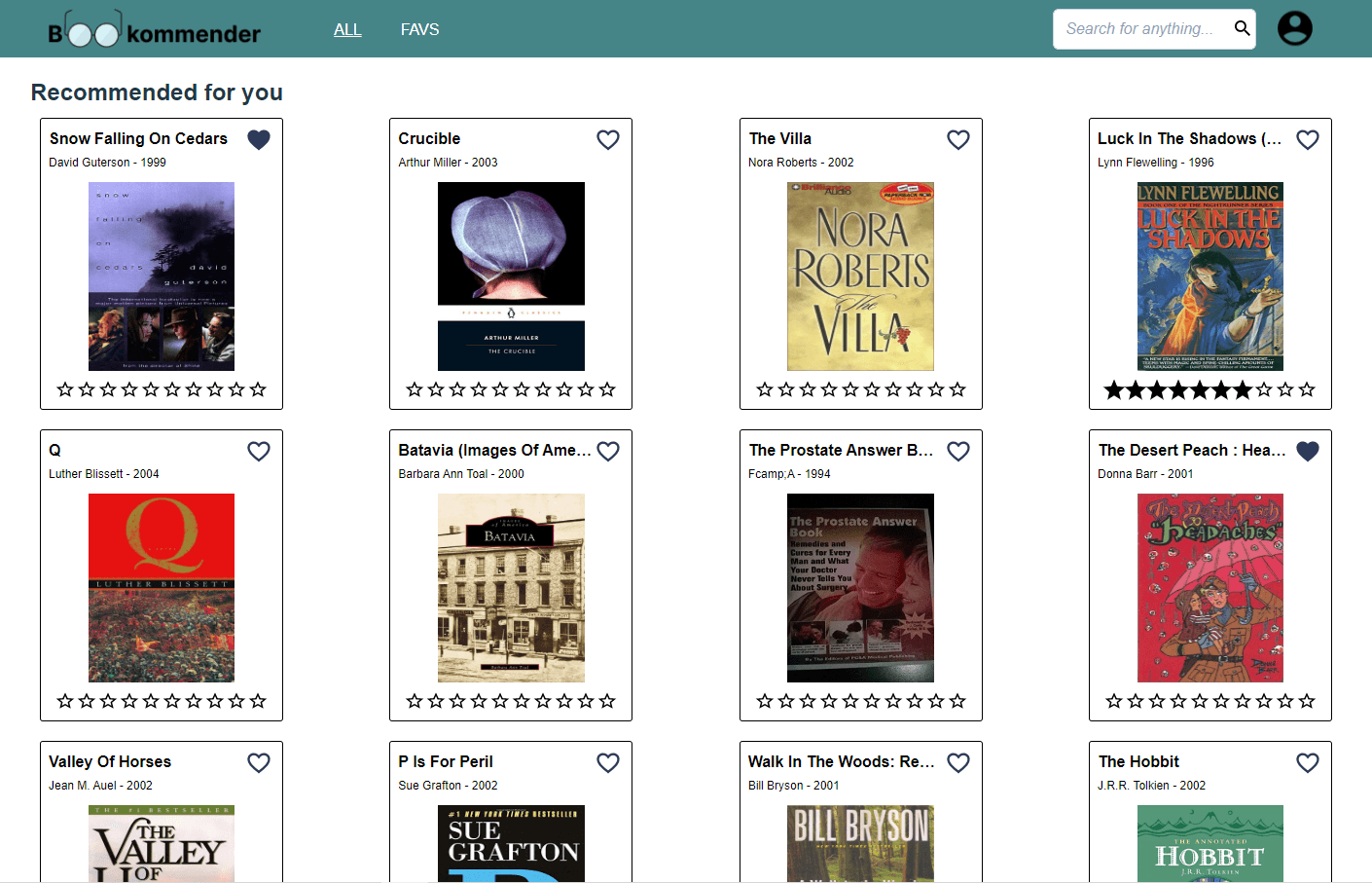Rate The Desert Peach ten stars
1372x883 pixels.
[x=1307, y=701]
